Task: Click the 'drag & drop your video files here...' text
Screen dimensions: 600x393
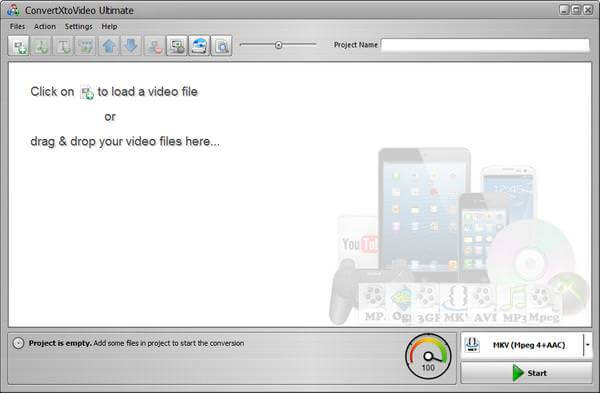Action: [x=125, y=142]
